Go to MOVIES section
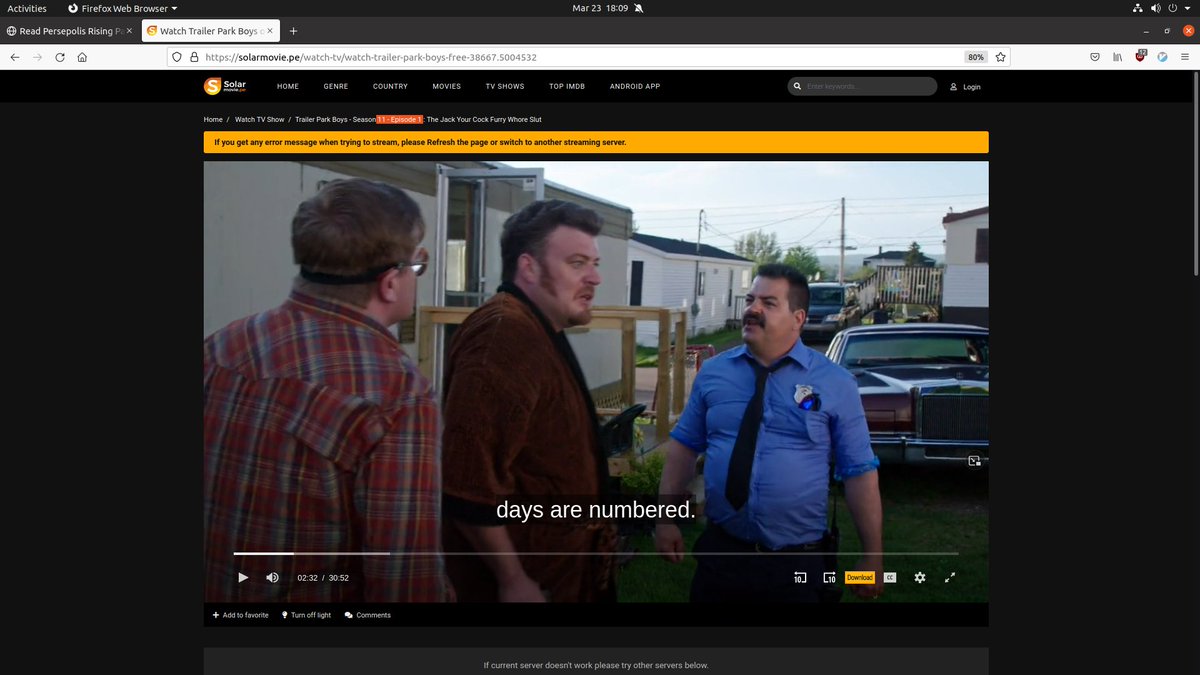The width and height of the screenshot is (1200, 675). coord(447,87)
